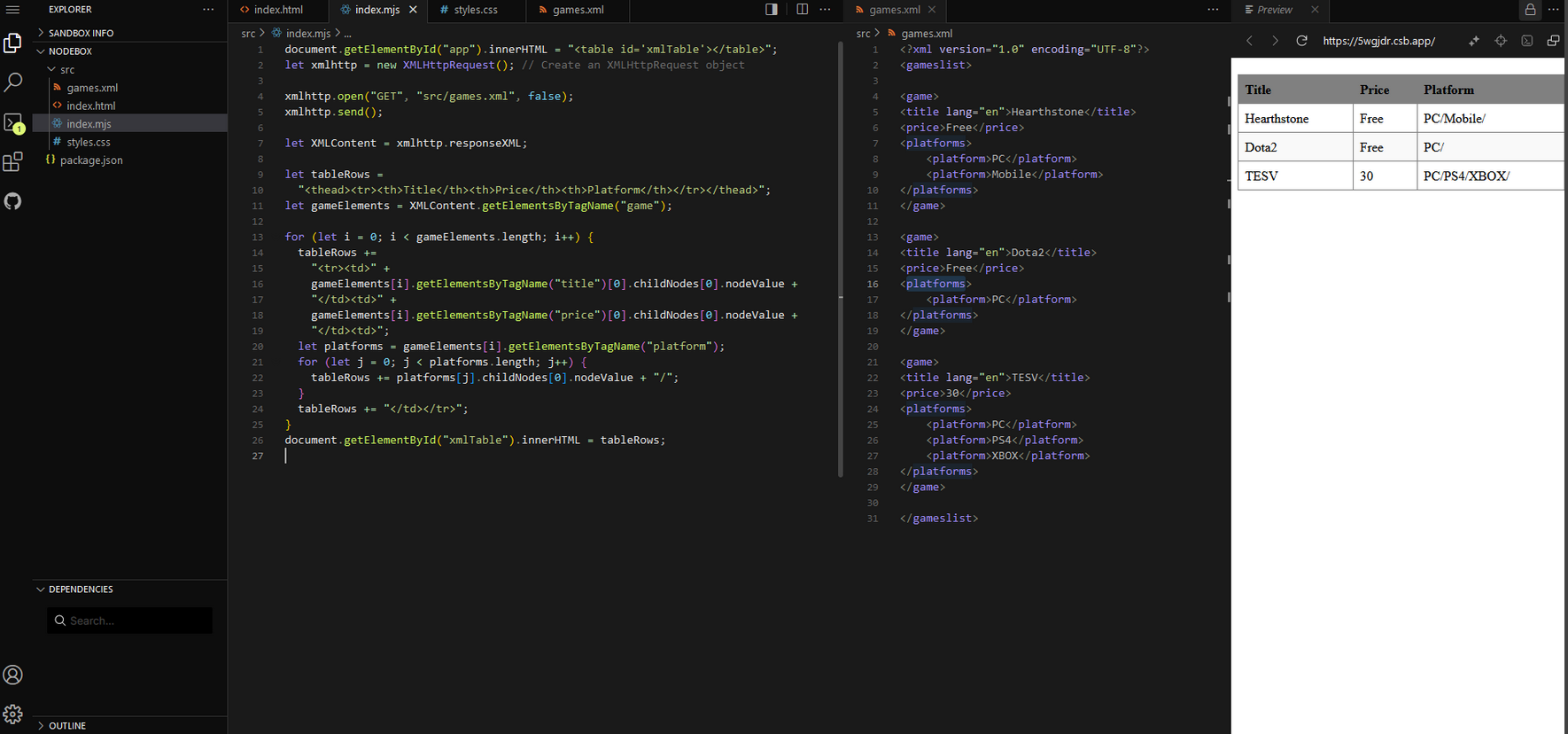Open the Manage settings gear
Image resolution: width=1568 pixels, height=734 pixels.
tap(12, 714)
